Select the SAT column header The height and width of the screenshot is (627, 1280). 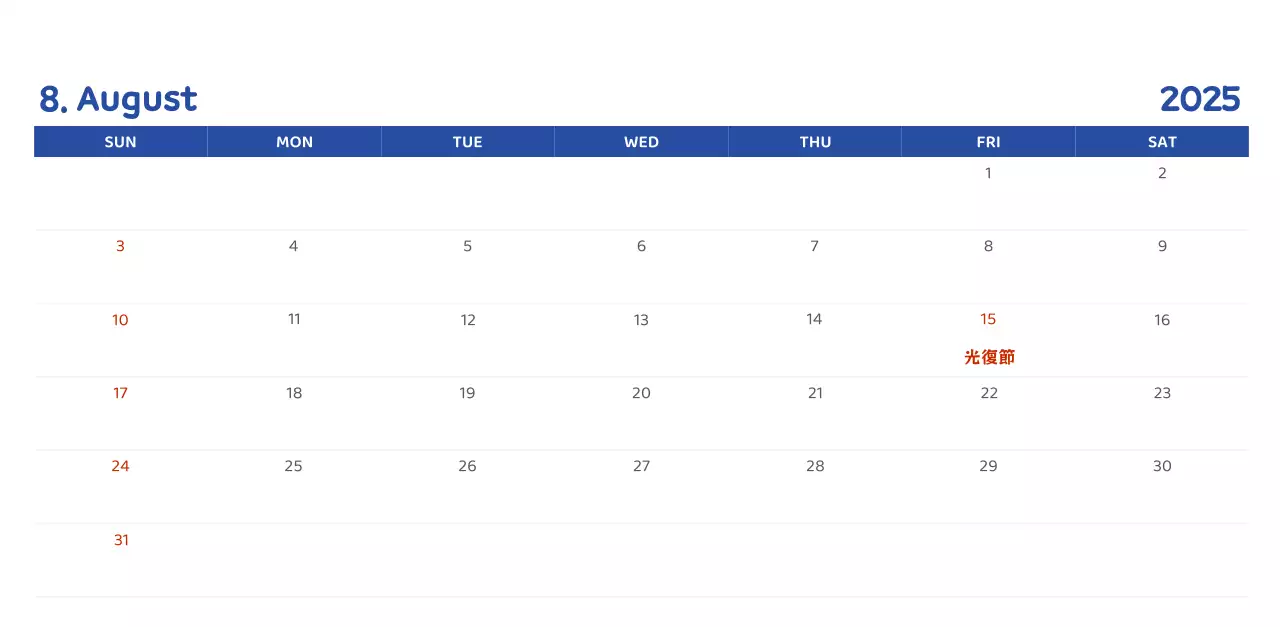point(1162,142)
